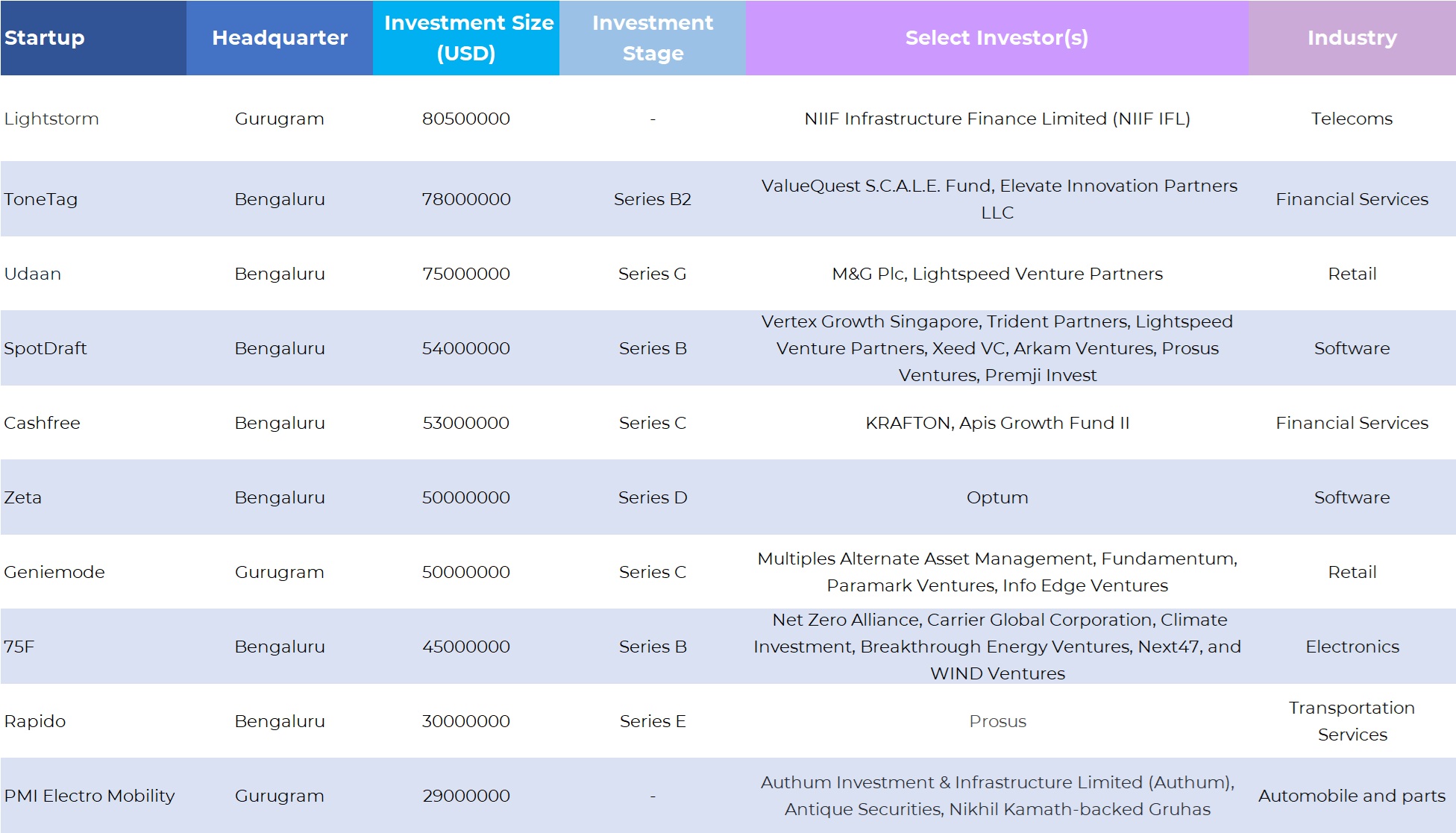Click the Investment Stage column header
1456x833 pixels.
[x=653, y=38]
